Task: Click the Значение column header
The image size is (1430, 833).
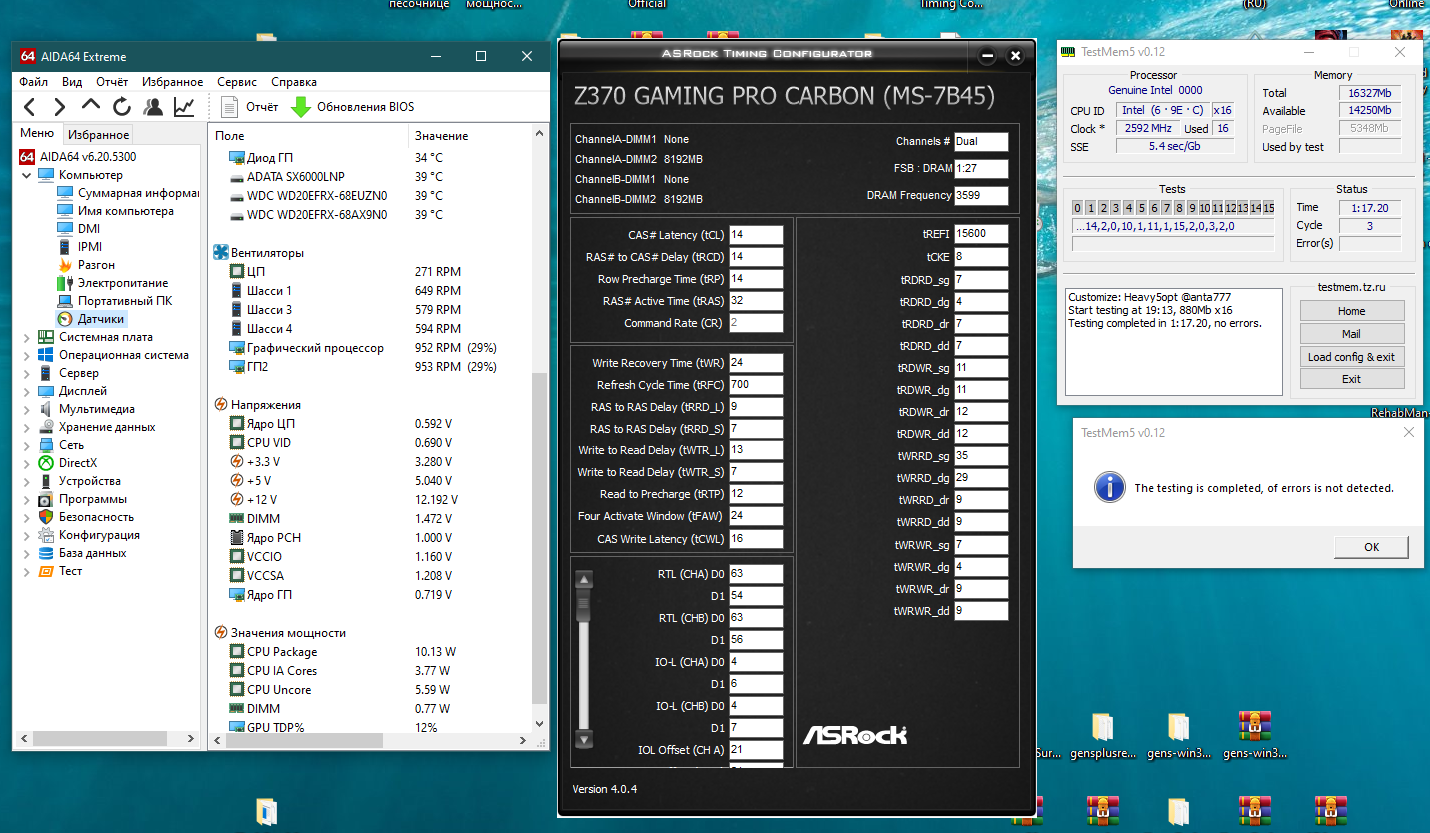Action: (x=470, y=135)
